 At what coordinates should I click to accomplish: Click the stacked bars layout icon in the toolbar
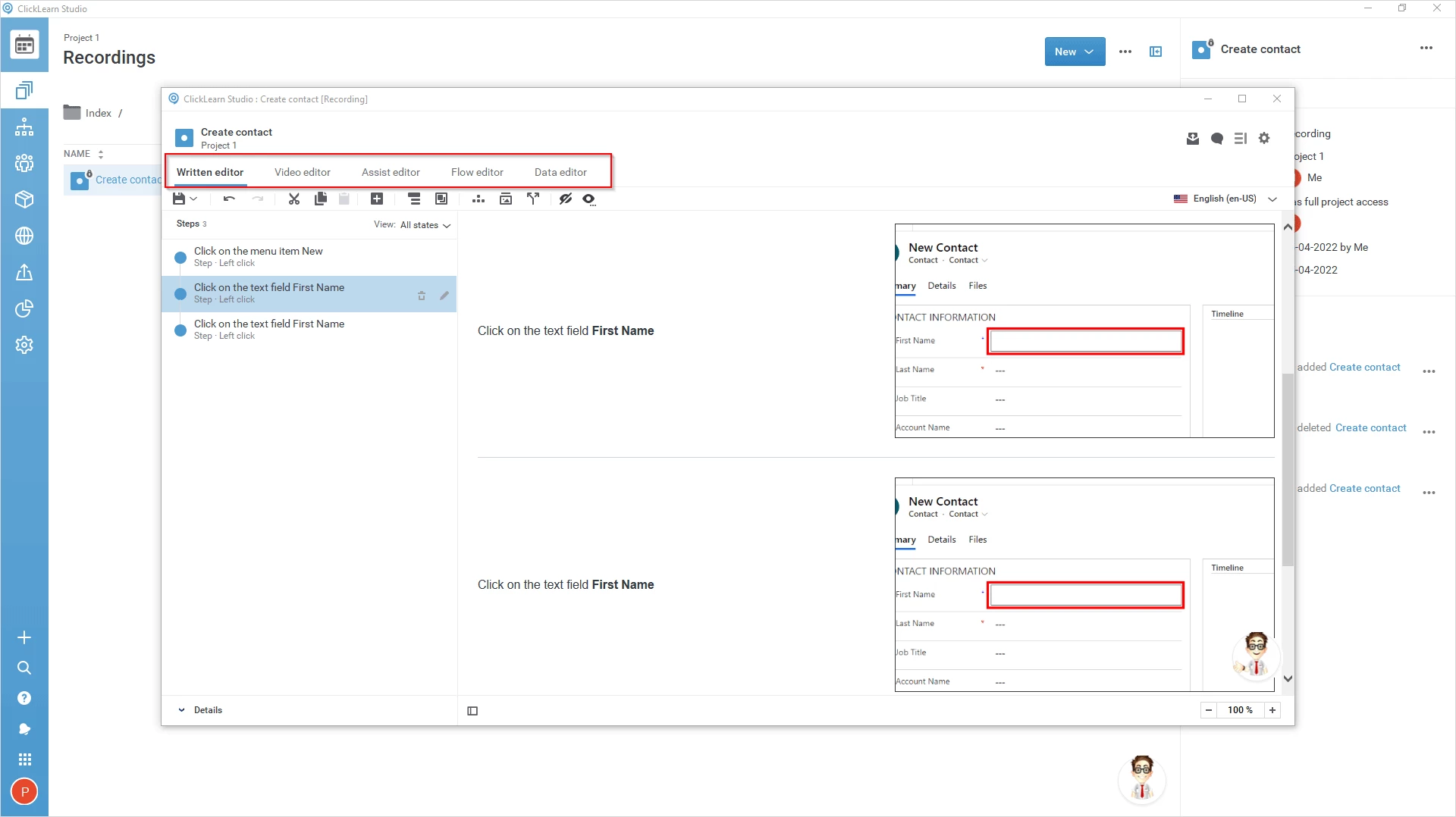pyautogui.click(x=414, y=199)
